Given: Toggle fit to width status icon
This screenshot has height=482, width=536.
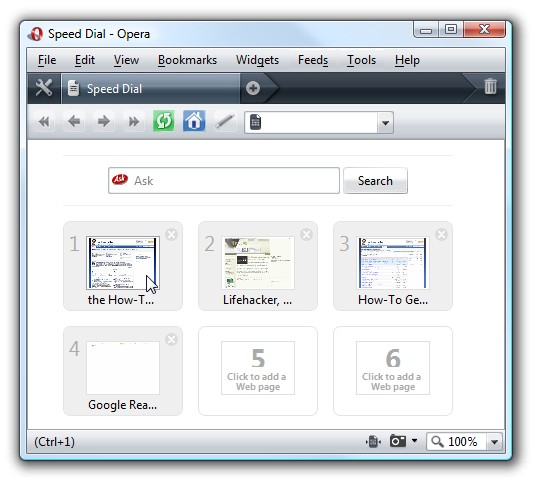Looking at the screenshot, I should (373, 442).
